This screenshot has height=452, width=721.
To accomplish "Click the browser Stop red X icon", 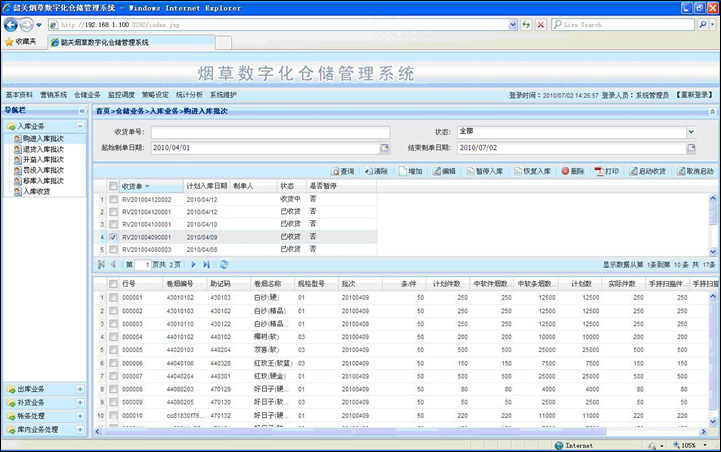I will (x=541, y=25).
